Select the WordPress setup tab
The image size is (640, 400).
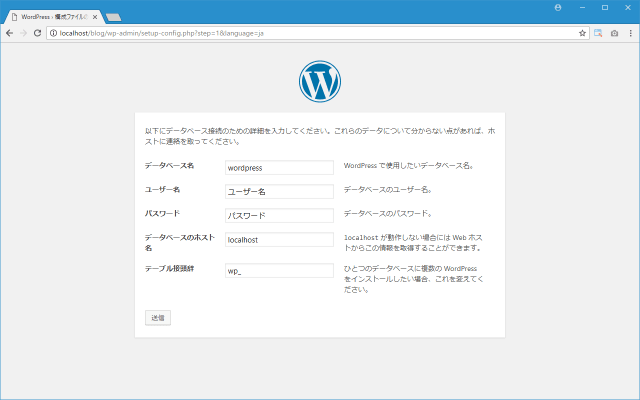pyautogui.click(x=53, y=17)
